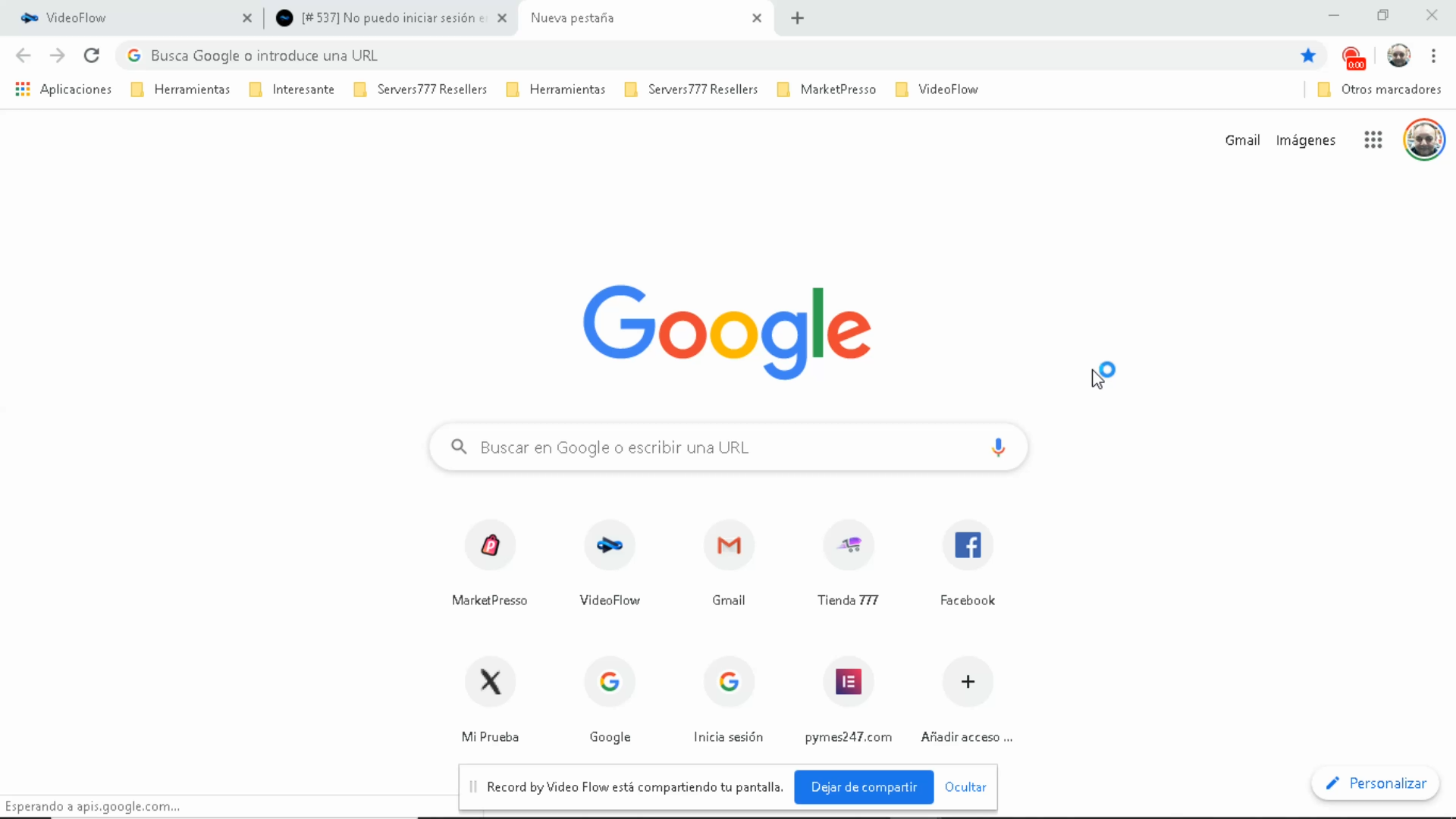Click the Google logo
Screen dimensions: 1456x819
pyautogui.click(x=727, y=331)
